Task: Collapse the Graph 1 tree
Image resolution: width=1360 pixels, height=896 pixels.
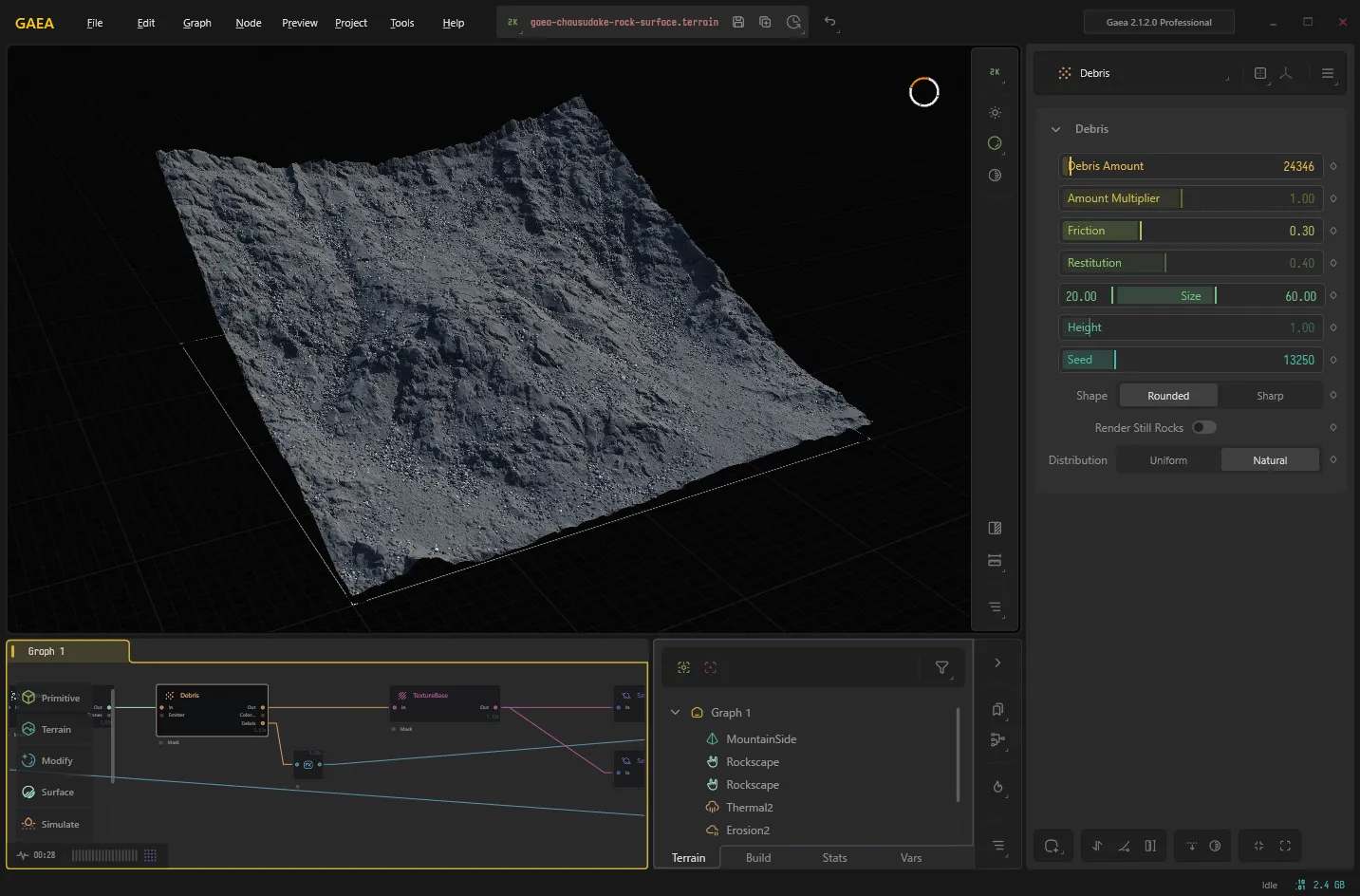Action: (x=675, y=713)
